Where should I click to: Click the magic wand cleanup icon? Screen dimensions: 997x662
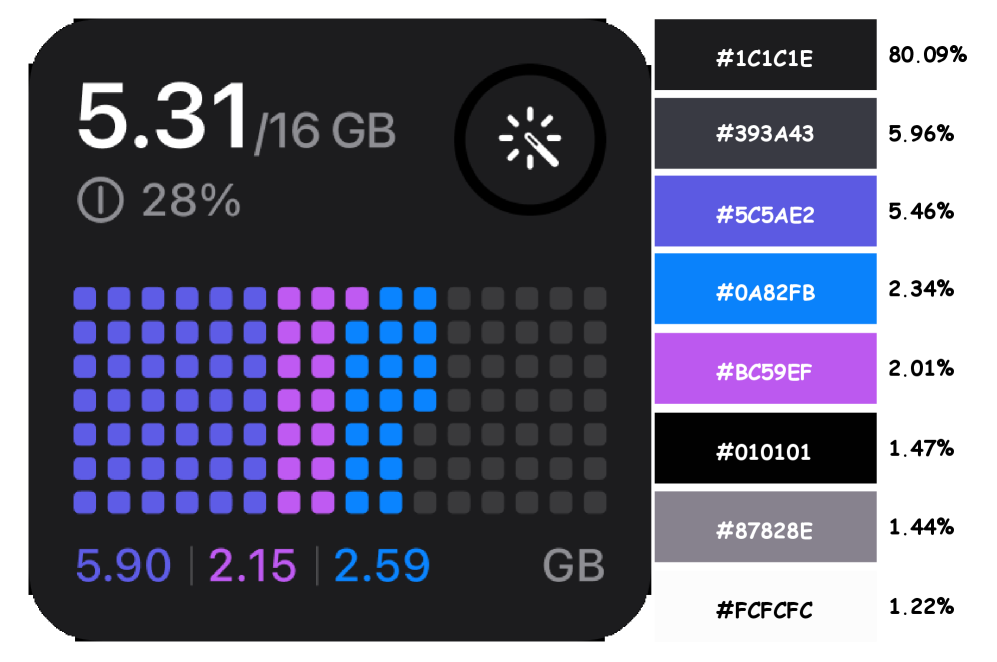530,138
